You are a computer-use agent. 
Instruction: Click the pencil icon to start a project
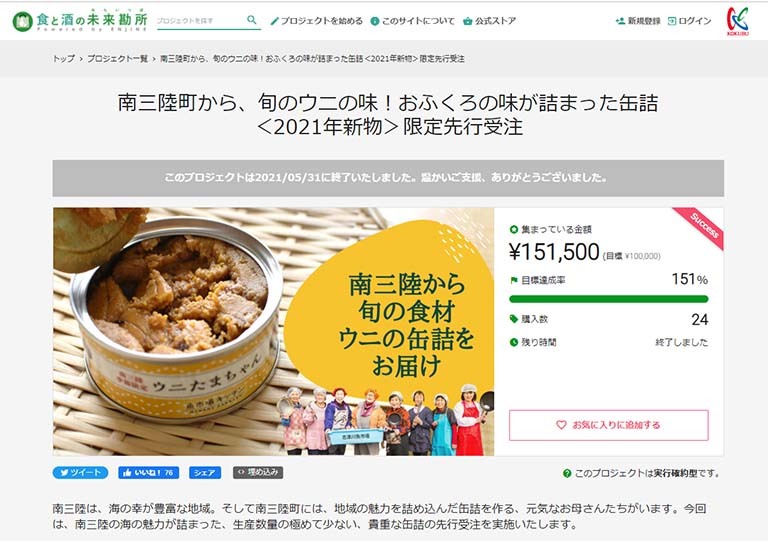pos(274,21)
